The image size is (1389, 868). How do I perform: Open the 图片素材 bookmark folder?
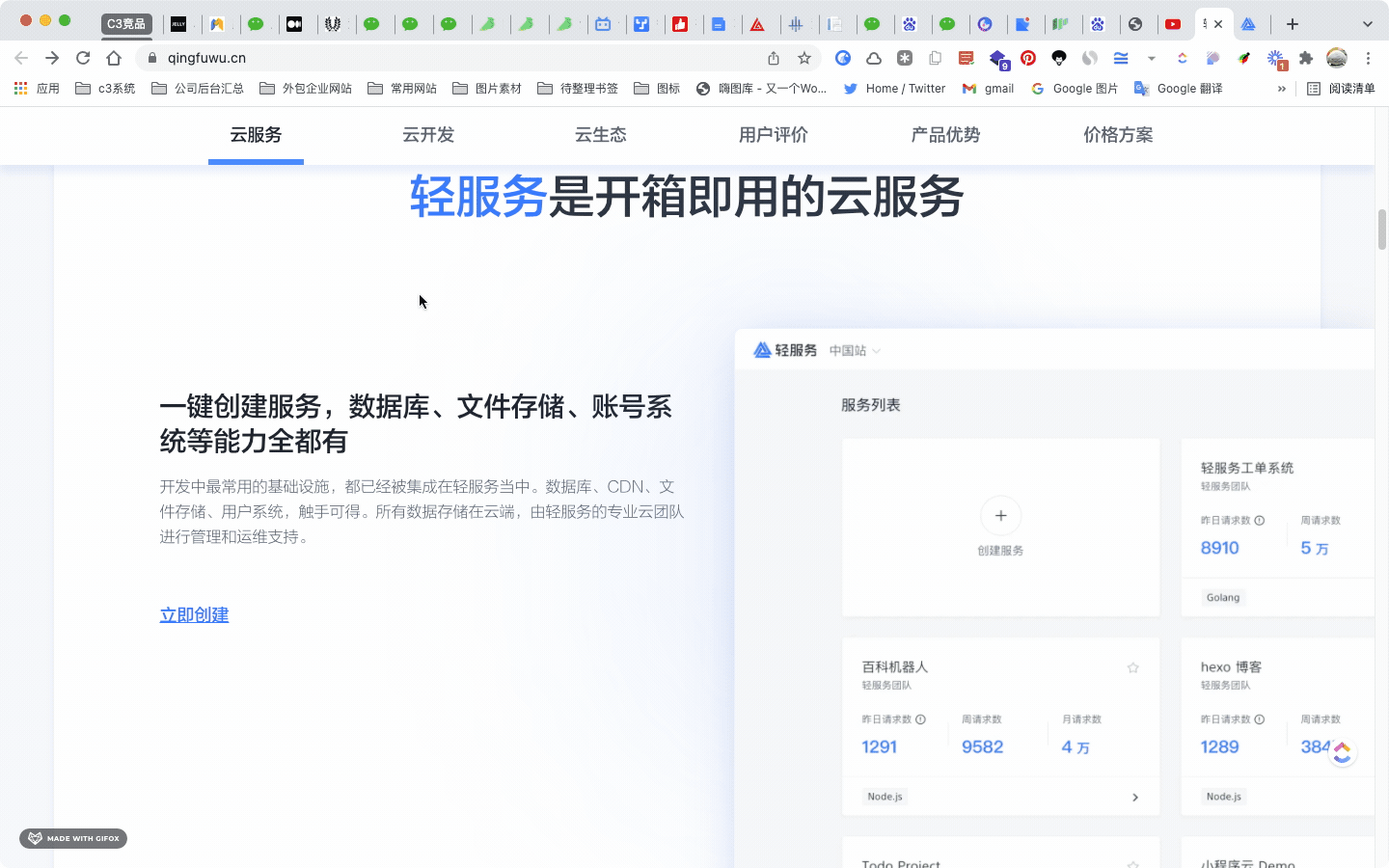[x=487, y=88]
